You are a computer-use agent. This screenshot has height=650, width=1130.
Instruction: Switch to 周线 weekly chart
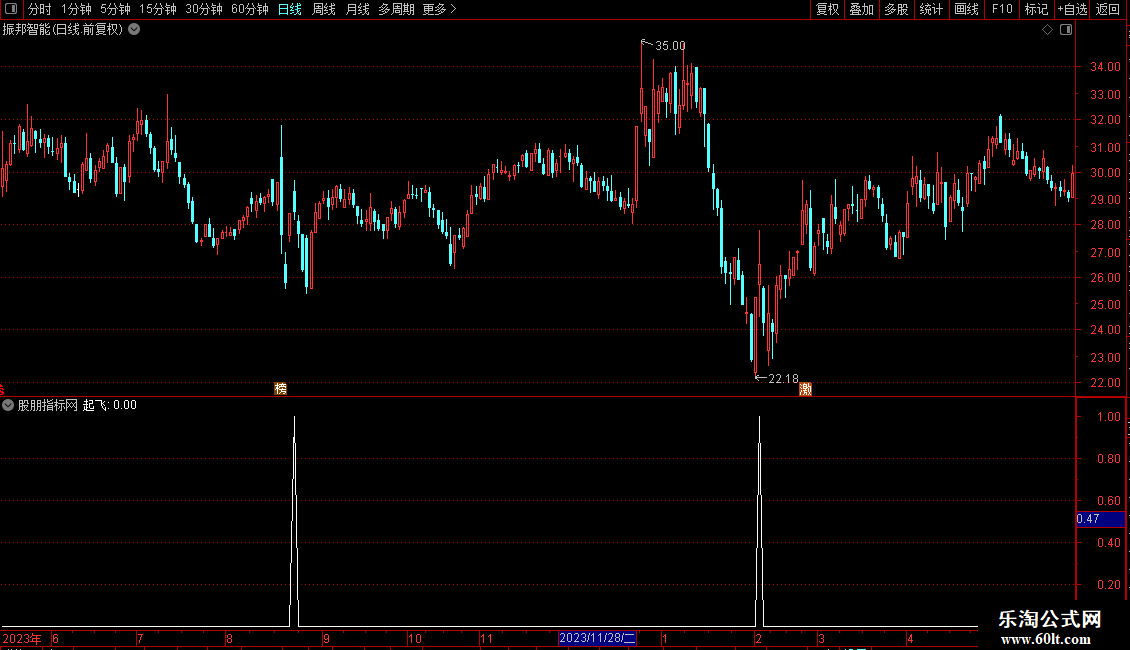324,9
